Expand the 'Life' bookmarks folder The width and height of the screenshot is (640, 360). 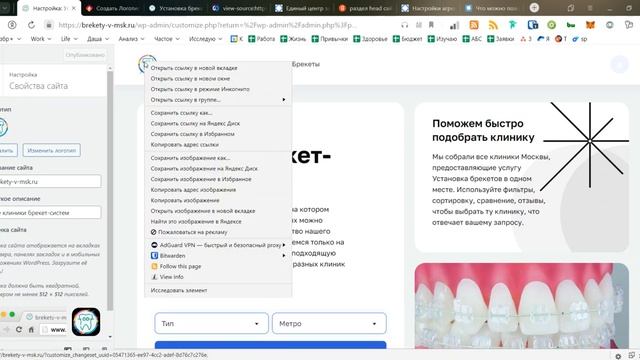(x=69, y=39)
